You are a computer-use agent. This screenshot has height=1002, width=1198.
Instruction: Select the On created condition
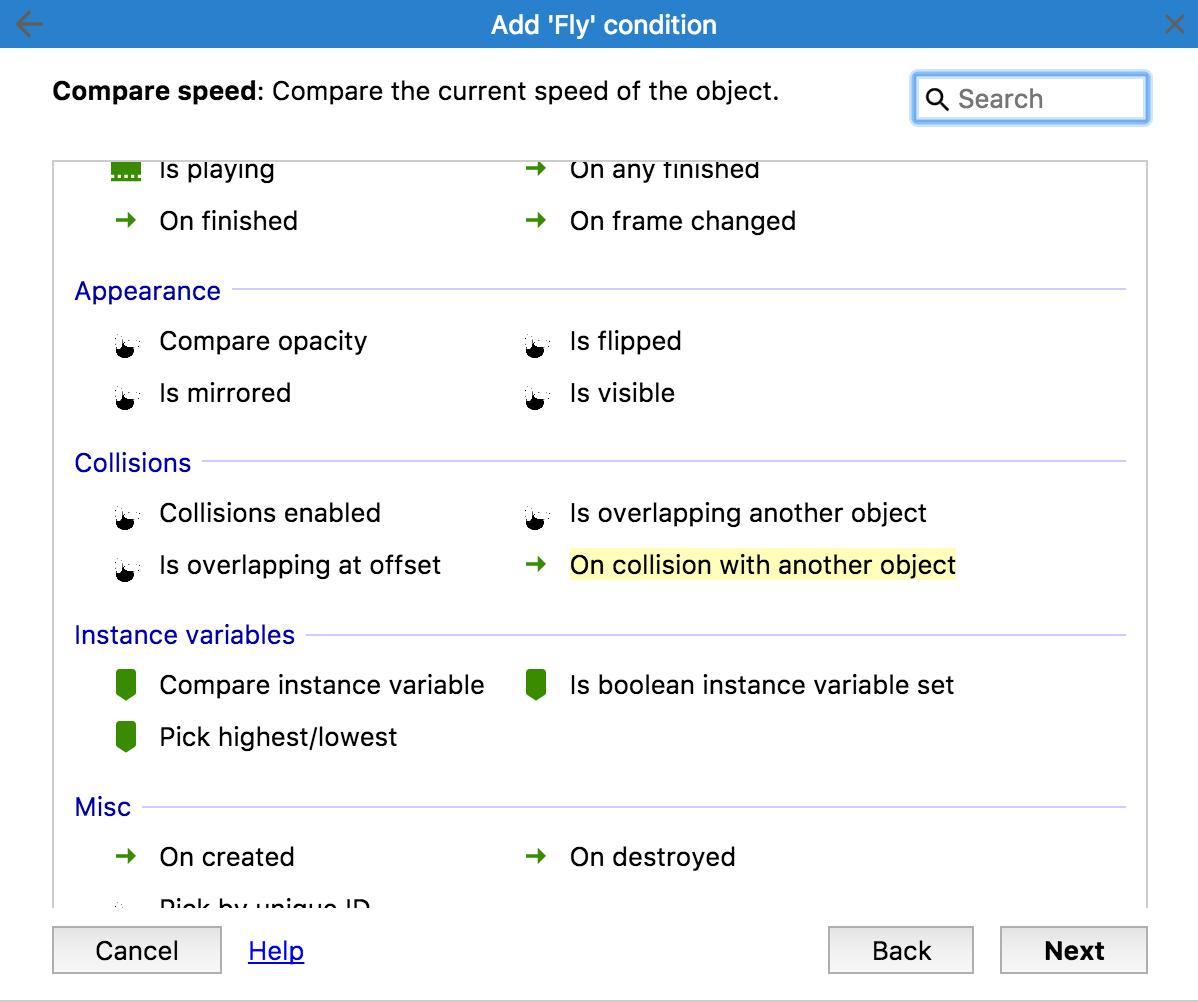[227, 857]
